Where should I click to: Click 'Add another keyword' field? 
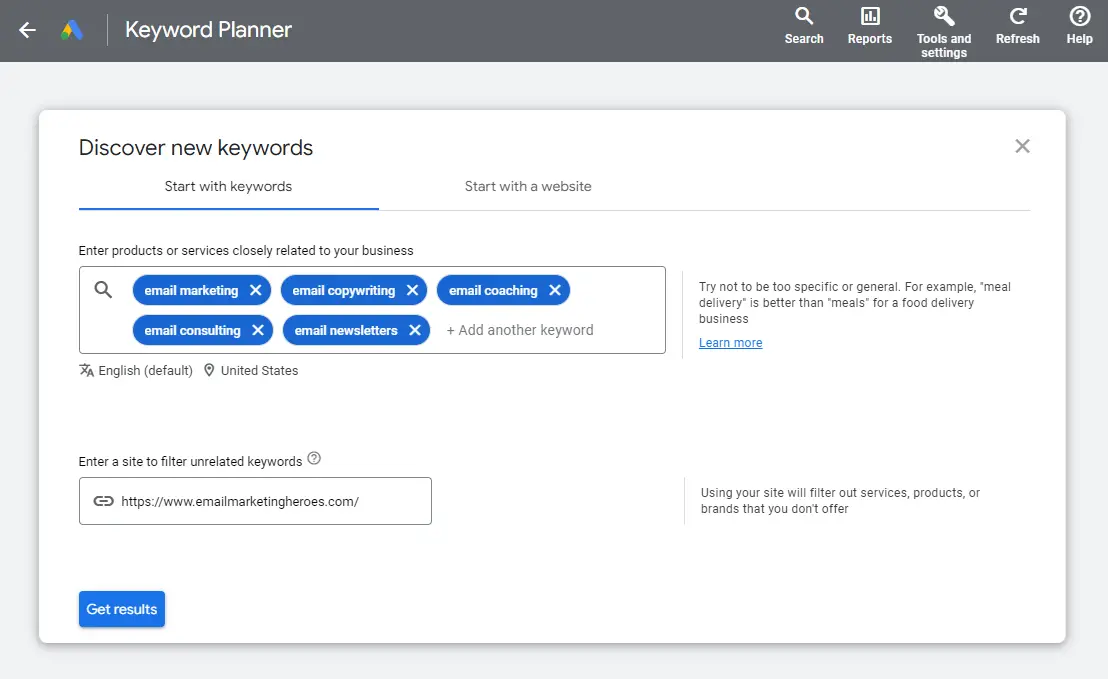pos(520,330)
